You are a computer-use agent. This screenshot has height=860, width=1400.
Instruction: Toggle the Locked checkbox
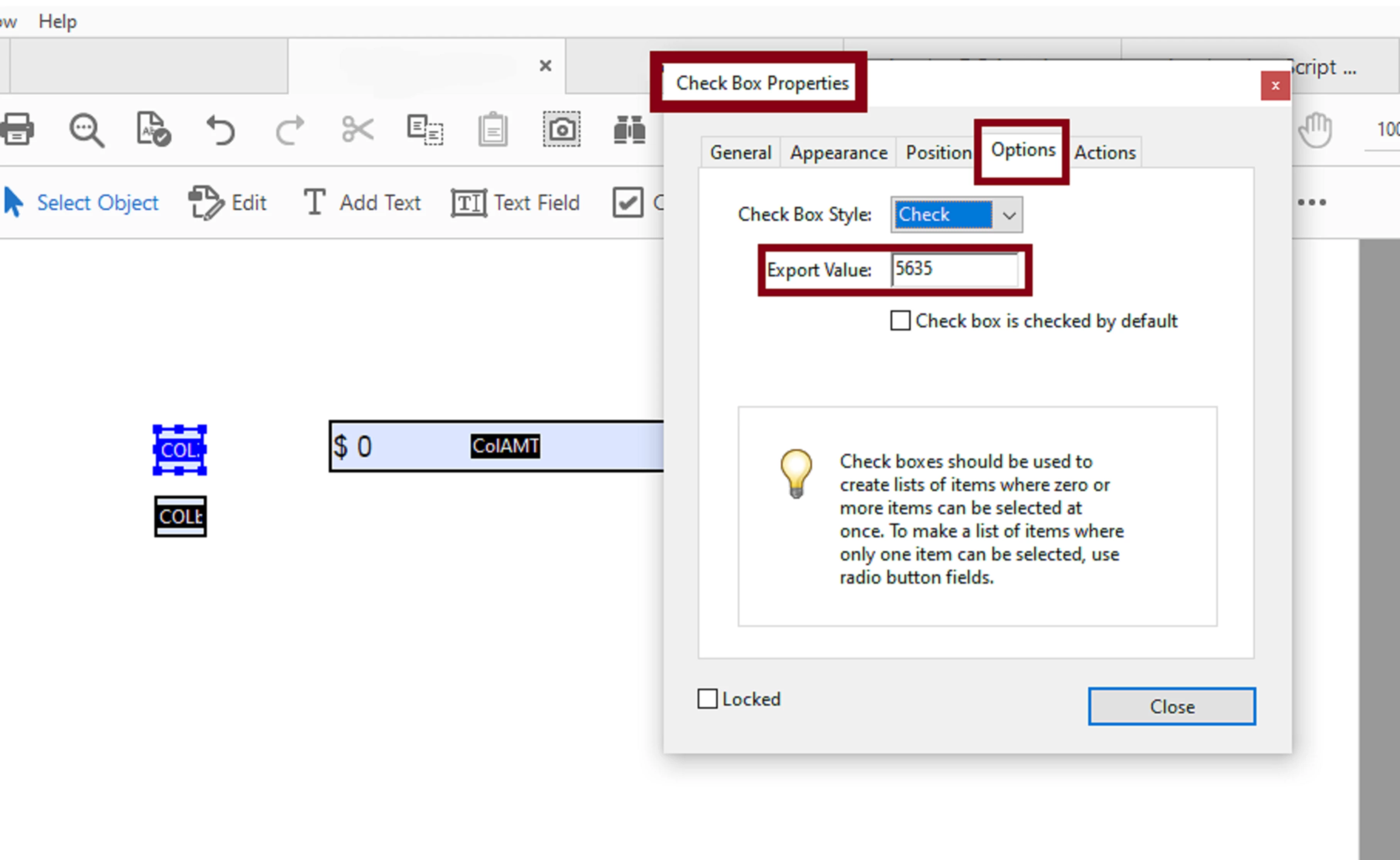pyautogui.click(x=707, y=699)
